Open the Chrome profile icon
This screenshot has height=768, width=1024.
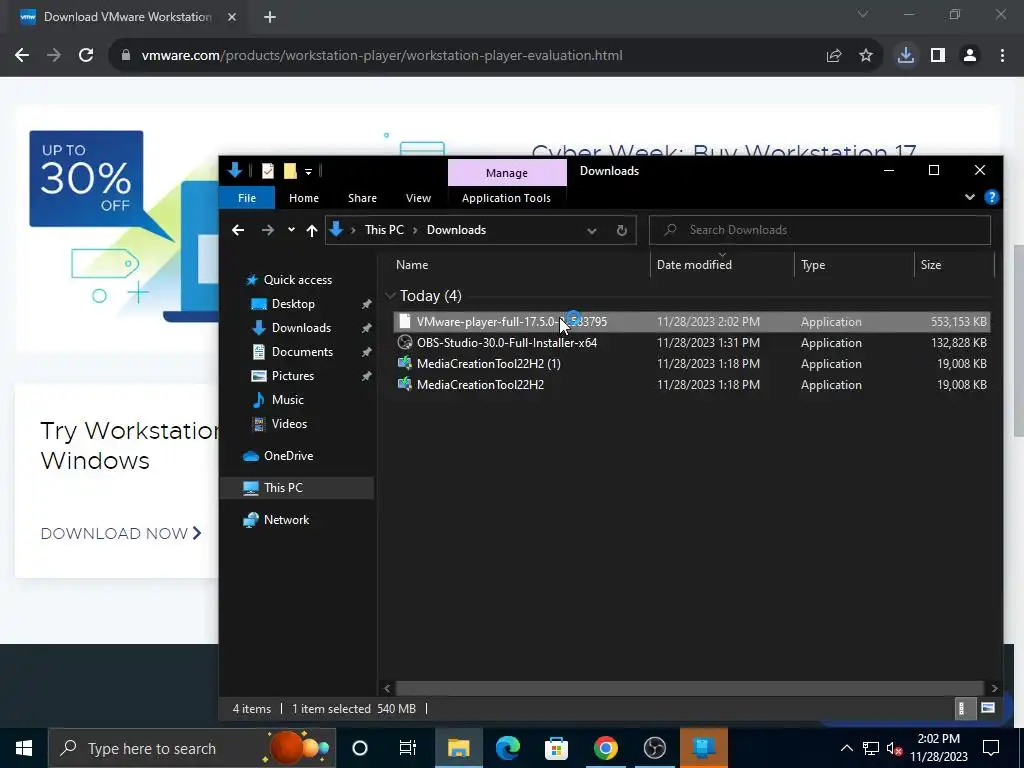point(970,56)
